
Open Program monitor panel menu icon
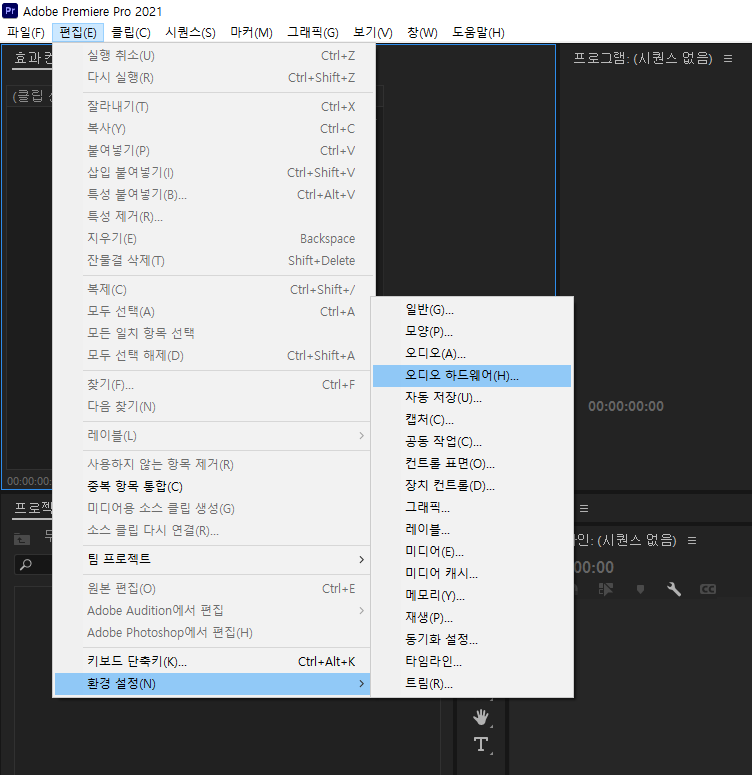coord(728,58)
